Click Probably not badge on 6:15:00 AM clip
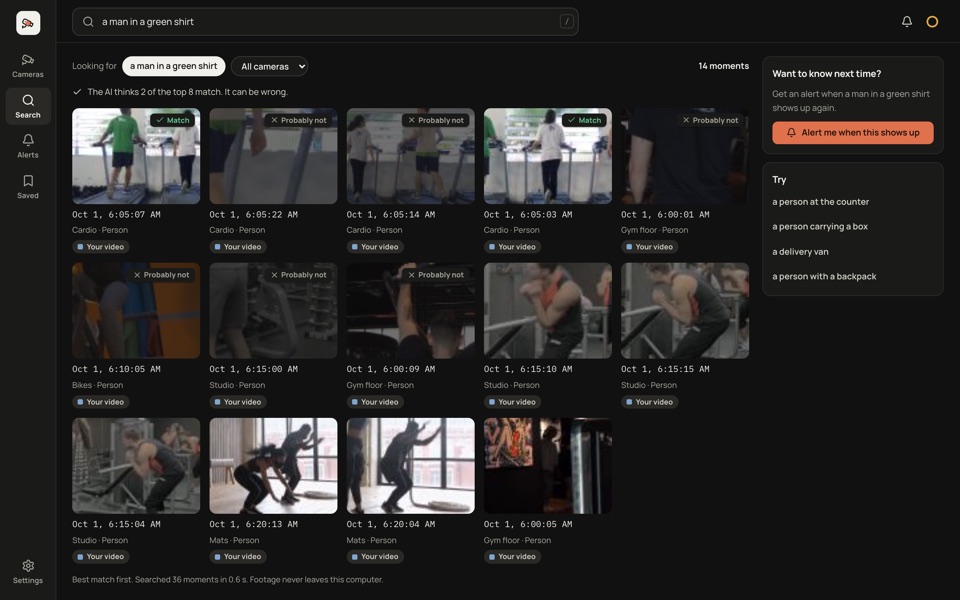 point(299,275)
